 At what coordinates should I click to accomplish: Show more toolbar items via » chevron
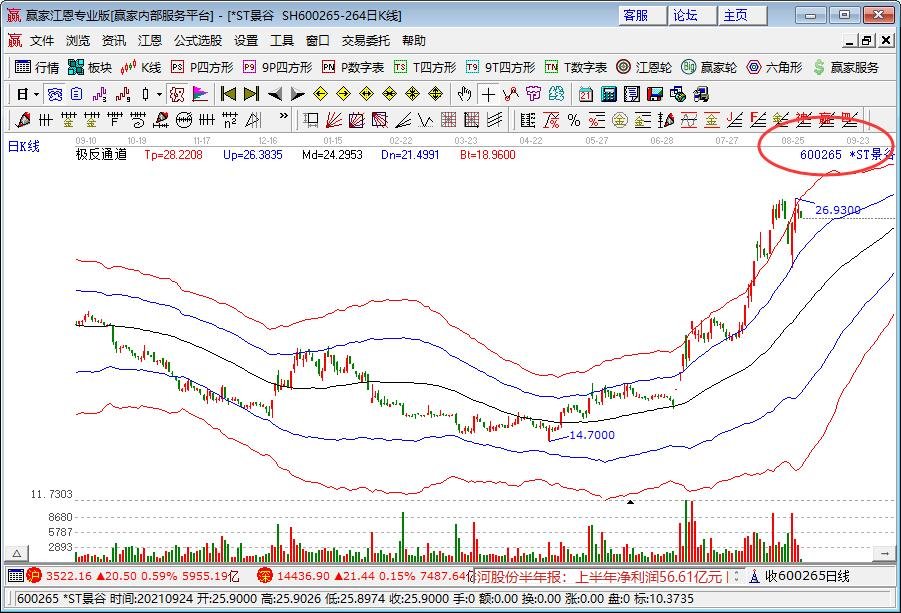tap(283, 115)
